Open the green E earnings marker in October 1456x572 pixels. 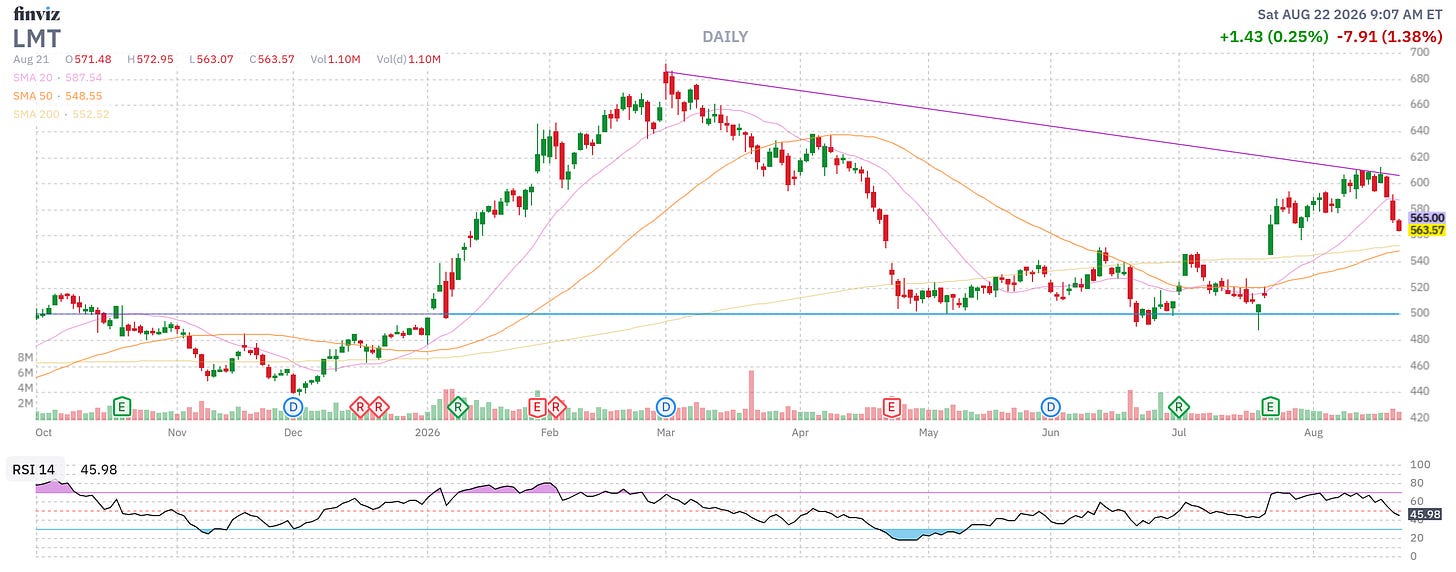[x=122, y=407]
